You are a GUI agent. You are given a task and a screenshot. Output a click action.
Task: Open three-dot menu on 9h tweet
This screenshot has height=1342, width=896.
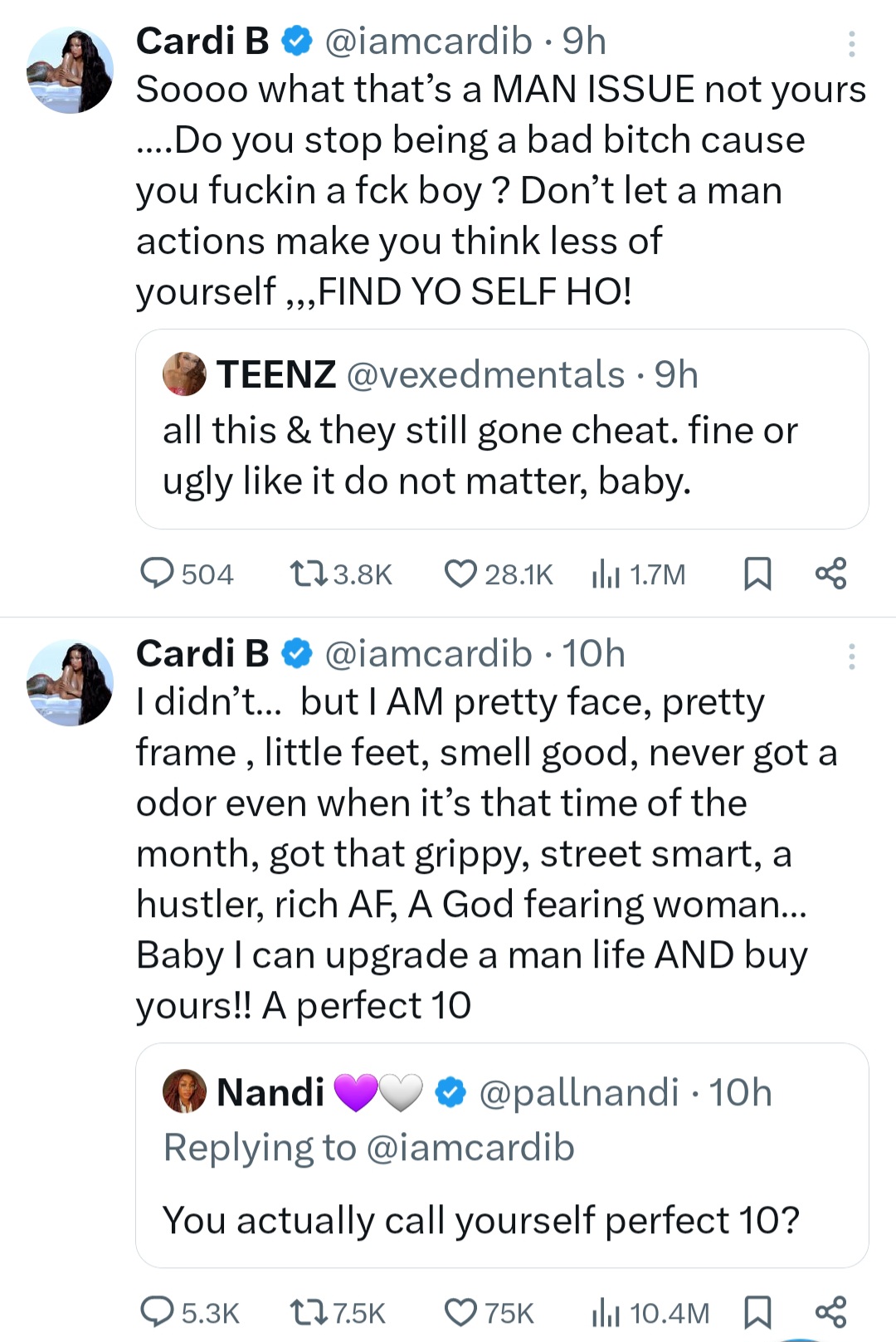coord(851,44)
